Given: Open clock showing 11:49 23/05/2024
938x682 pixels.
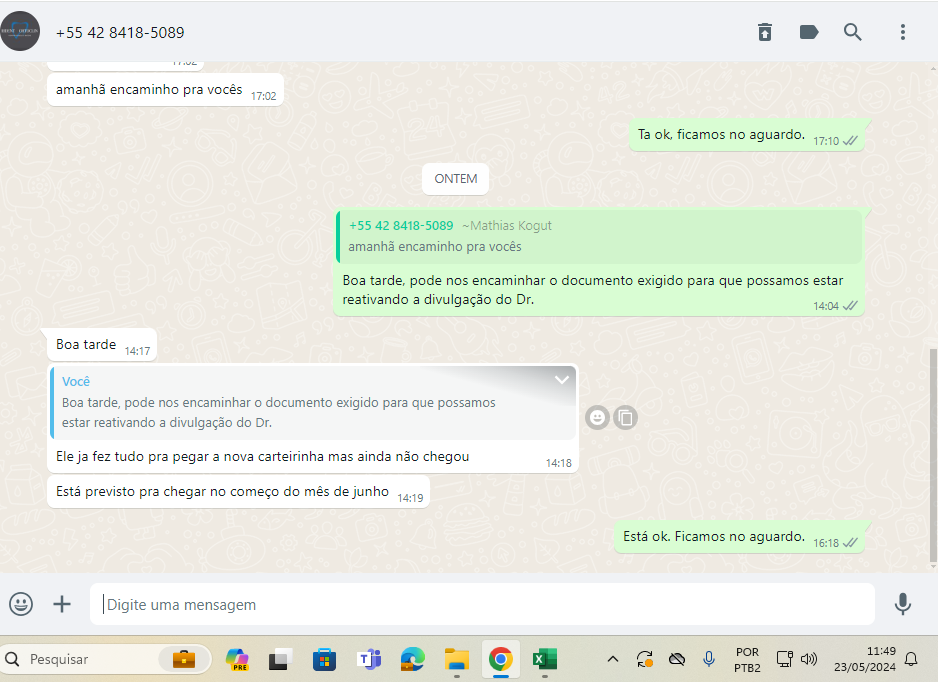Looking at the screenshot, I should tap(865, 659).
